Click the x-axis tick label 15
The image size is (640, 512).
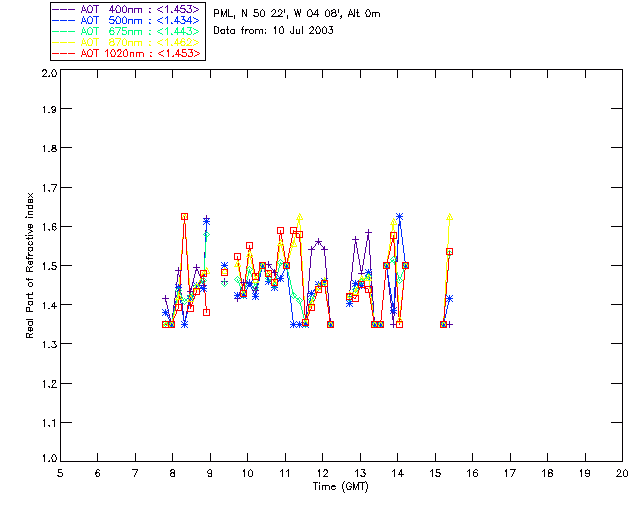435,473
